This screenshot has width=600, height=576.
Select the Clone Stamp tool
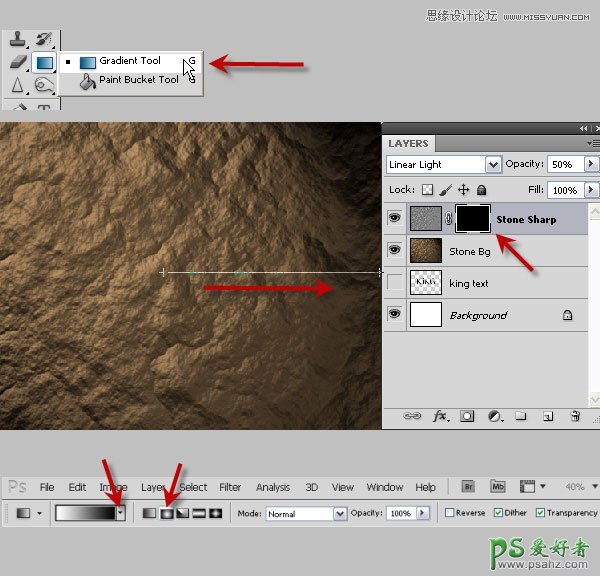pos(18,40)
